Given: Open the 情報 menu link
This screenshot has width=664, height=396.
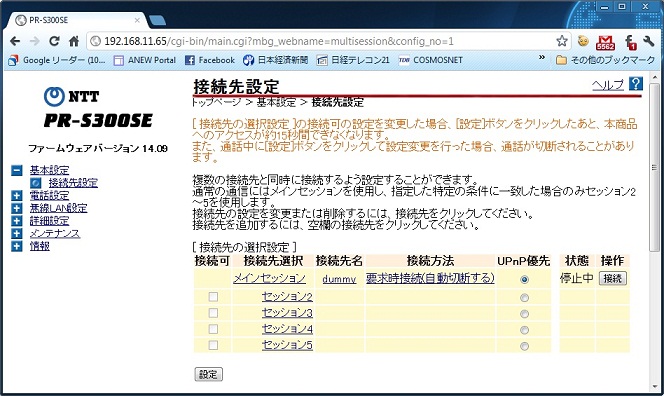Looking at the screenshot, I should pos(39,246).
